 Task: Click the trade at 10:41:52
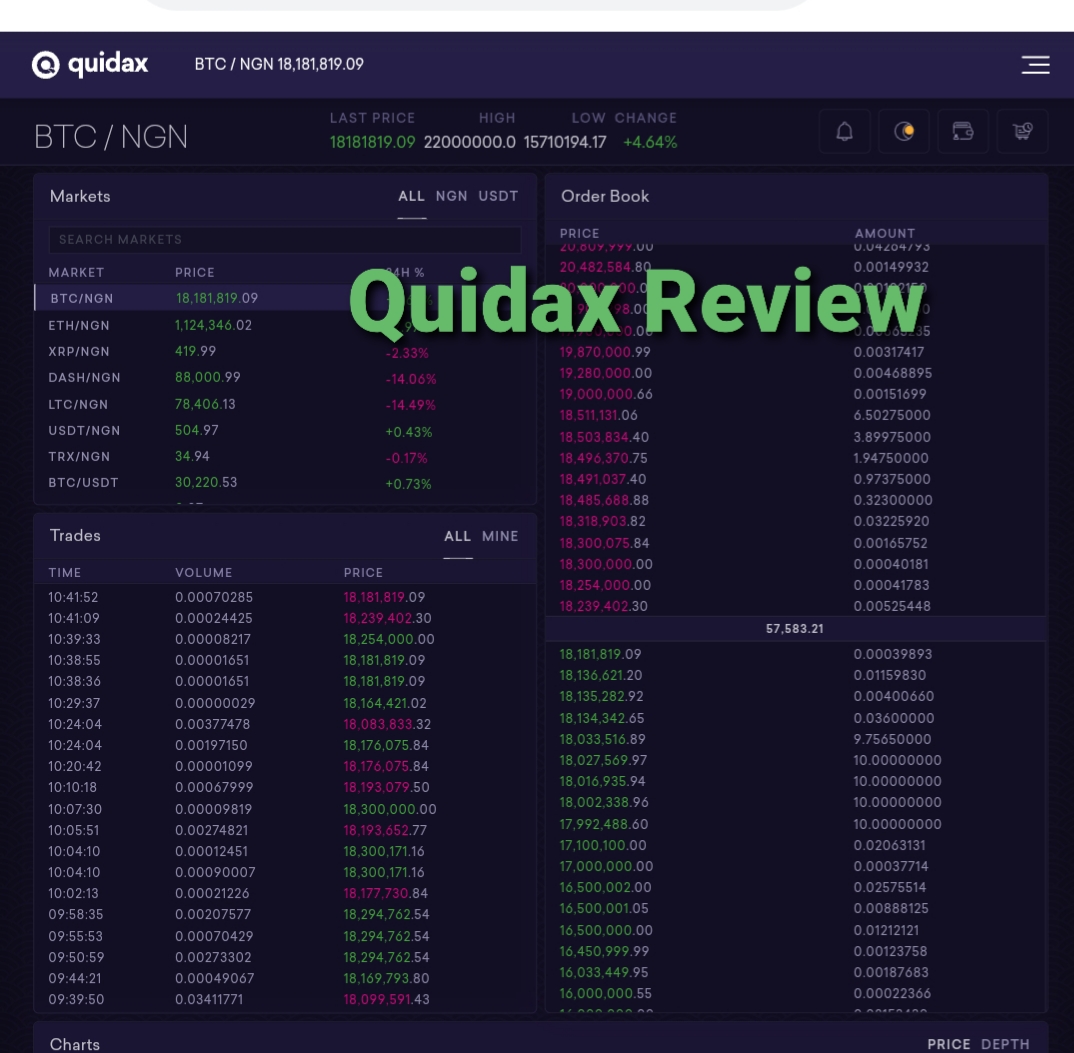pyautogui.click(x=285, y=597)
